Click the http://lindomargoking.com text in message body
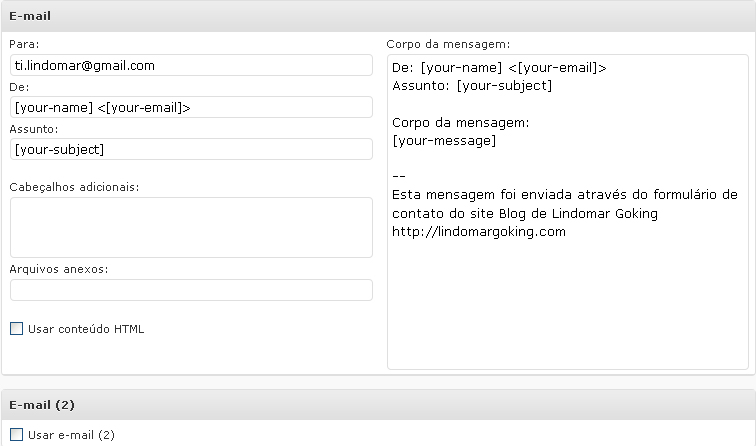The height and width of the screenshot is (446, 756). click(479, 231)
